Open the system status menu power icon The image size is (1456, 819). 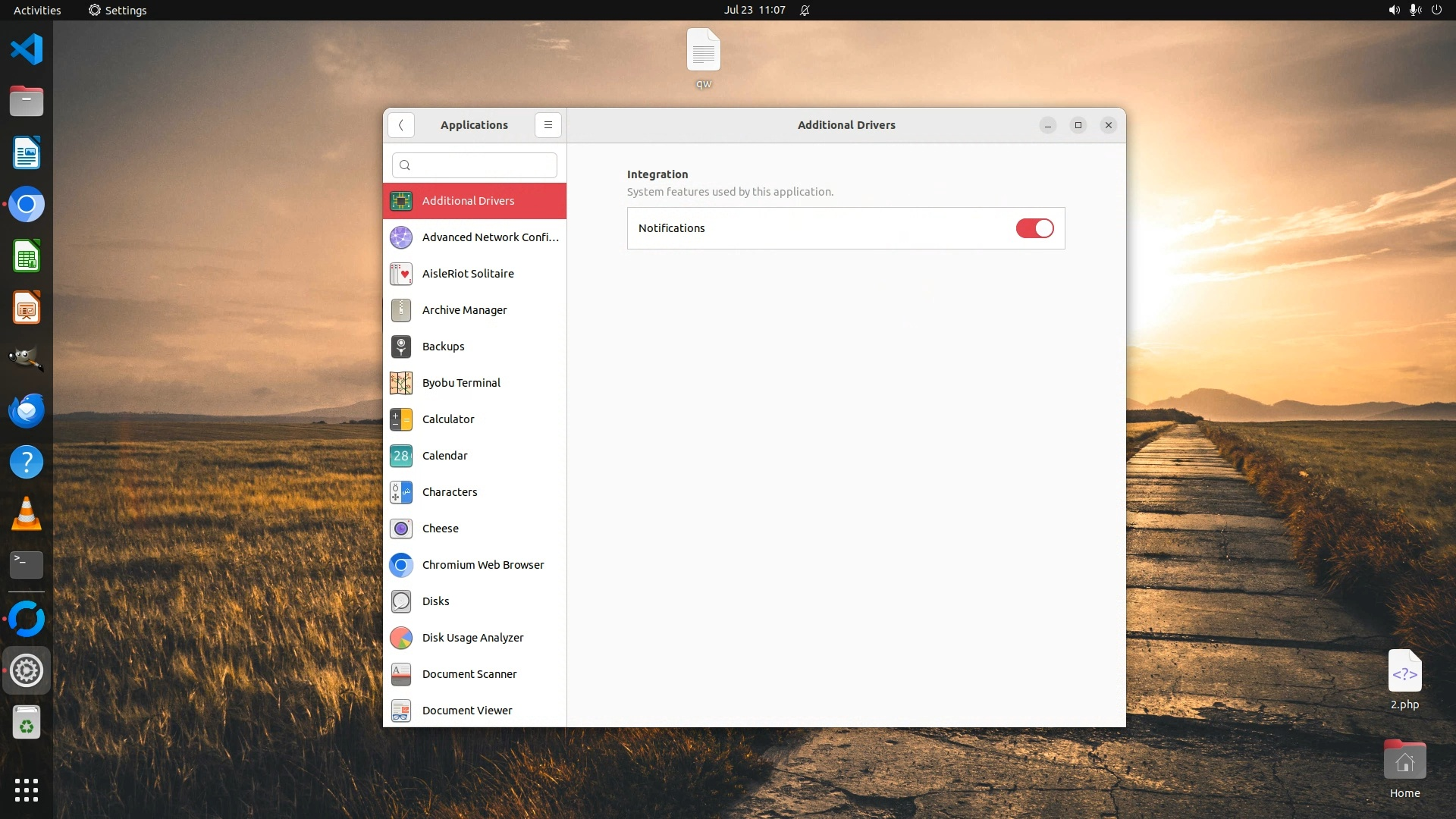(x=1436, y=10)
